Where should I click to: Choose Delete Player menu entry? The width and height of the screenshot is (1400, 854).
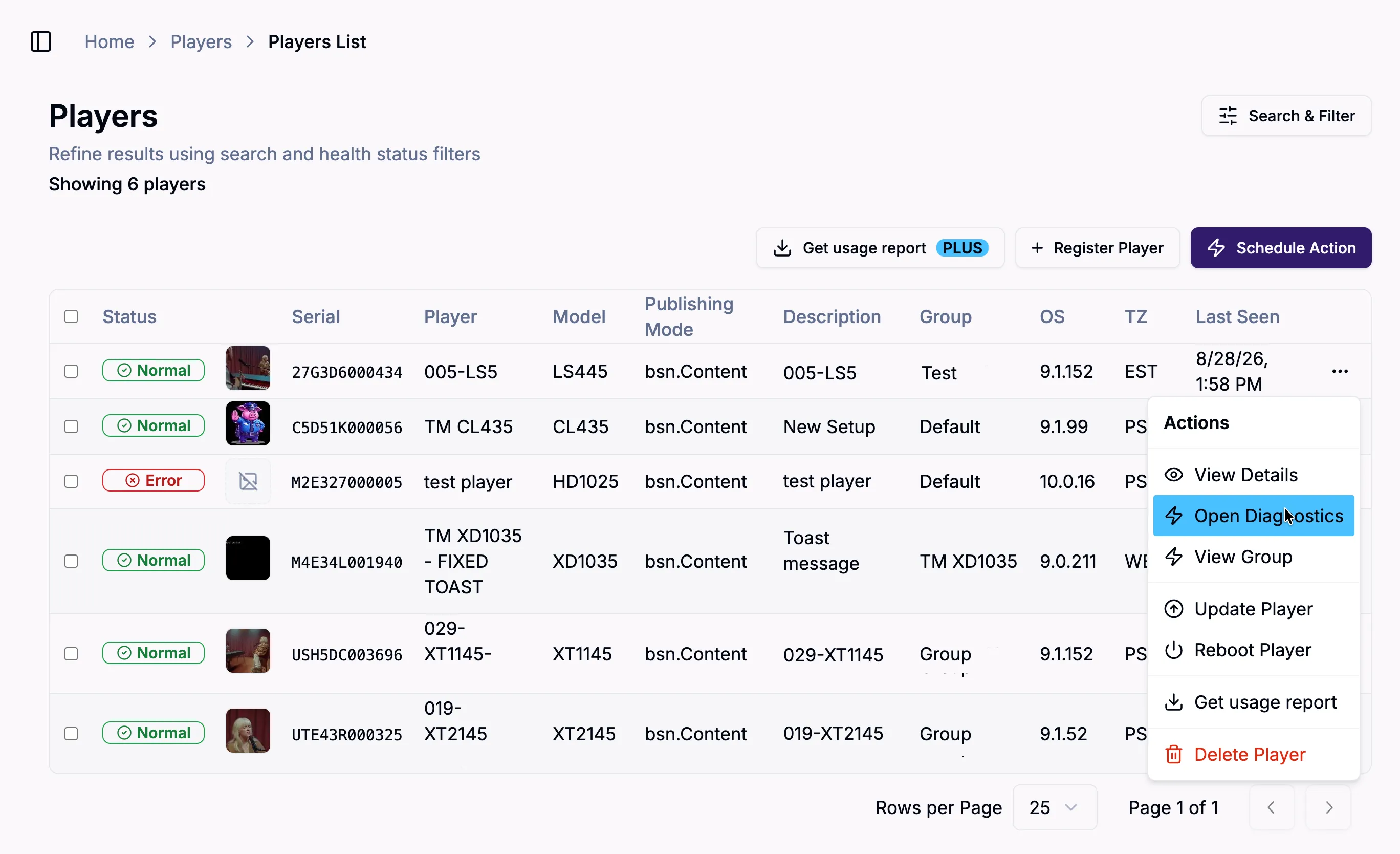(1254, 755)
